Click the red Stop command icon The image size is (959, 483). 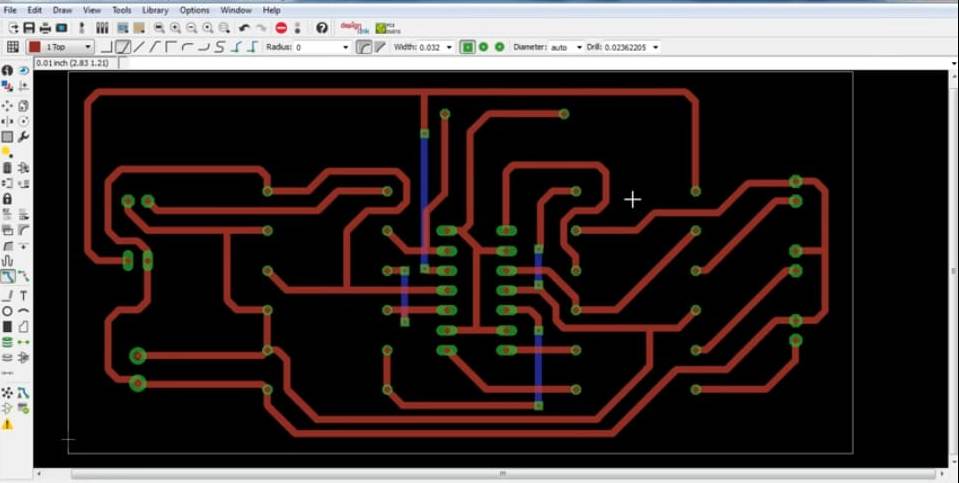coord(281,28)
